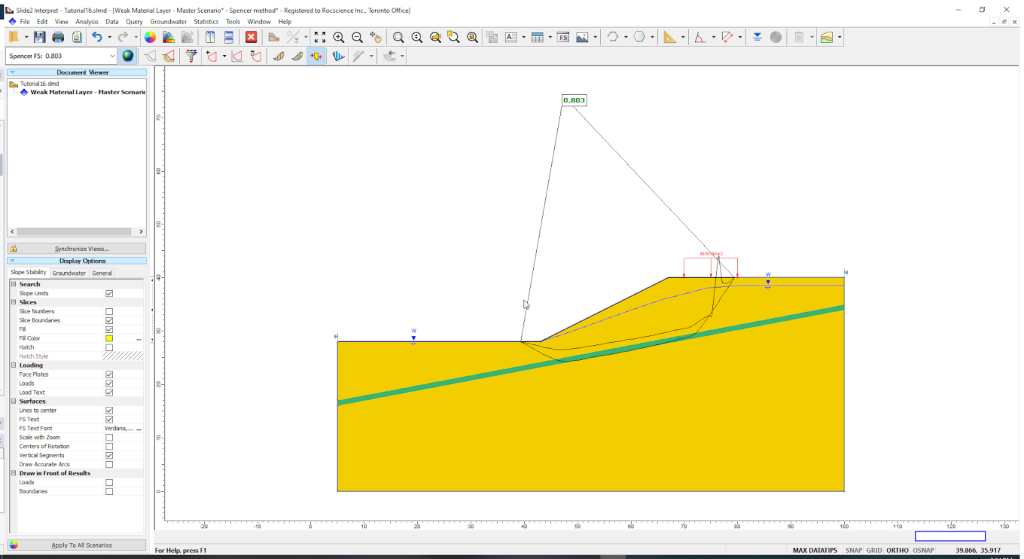Enable the Slice Numbers checkbox
The height and width of the screenshot is (559, 1024).
pos(109,311)
